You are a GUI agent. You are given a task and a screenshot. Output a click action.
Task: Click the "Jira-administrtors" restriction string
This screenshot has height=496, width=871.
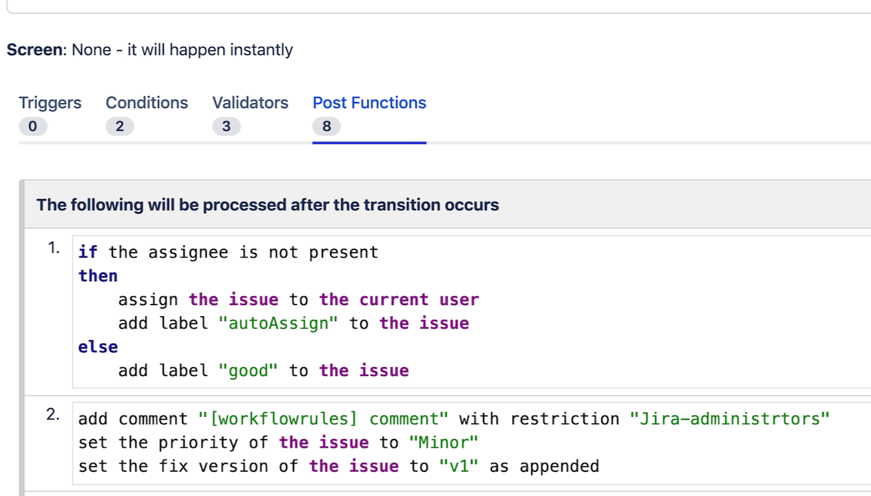pyautogui.click(x=729, y=419)
